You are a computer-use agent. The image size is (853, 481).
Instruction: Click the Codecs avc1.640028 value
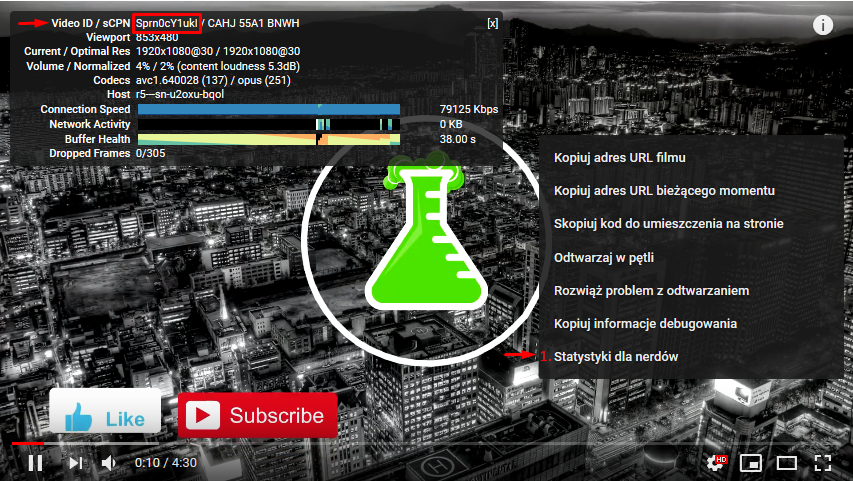click(213, 81)
